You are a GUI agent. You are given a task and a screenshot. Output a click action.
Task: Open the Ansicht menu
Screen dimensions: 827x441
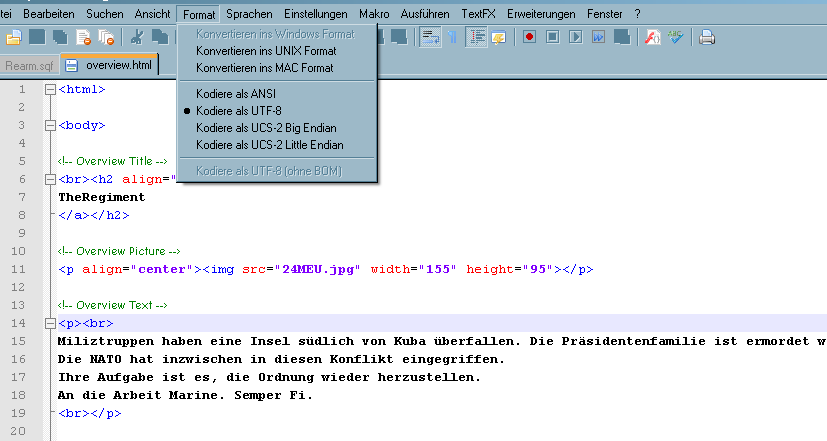pyautogui.click(x=152, y=14)
